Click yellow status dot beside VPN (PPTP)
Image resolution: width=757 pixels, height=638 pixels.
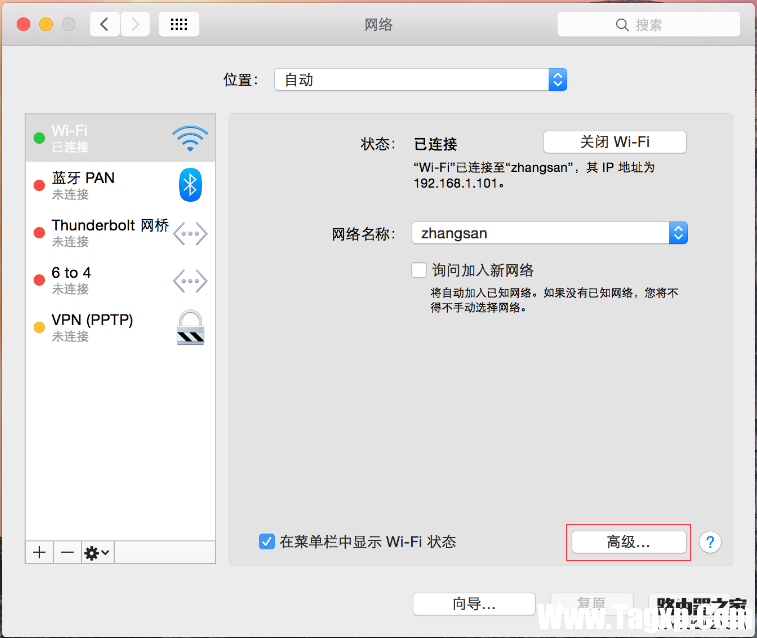(x=39, y=328)
